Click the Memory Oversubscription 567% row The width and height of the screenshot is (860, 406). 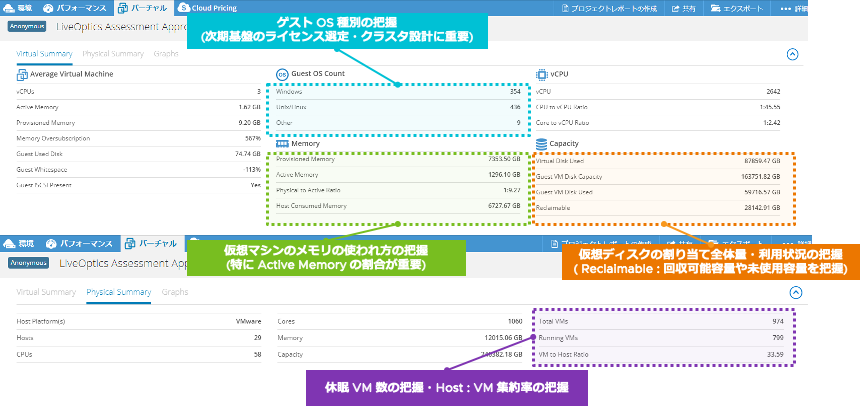click(139, 138)
